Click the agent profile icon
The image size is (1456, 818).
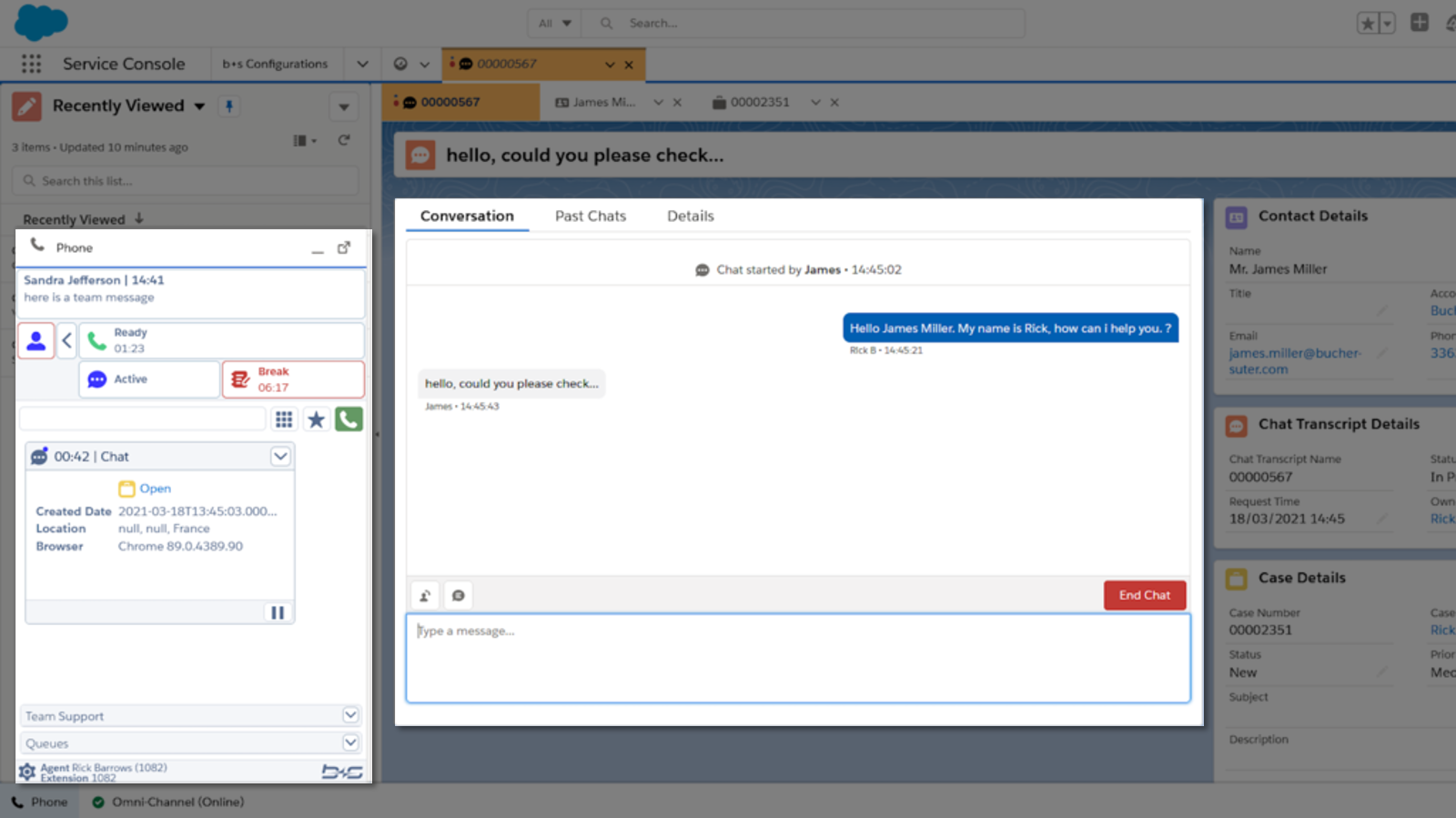pos(36,341)
